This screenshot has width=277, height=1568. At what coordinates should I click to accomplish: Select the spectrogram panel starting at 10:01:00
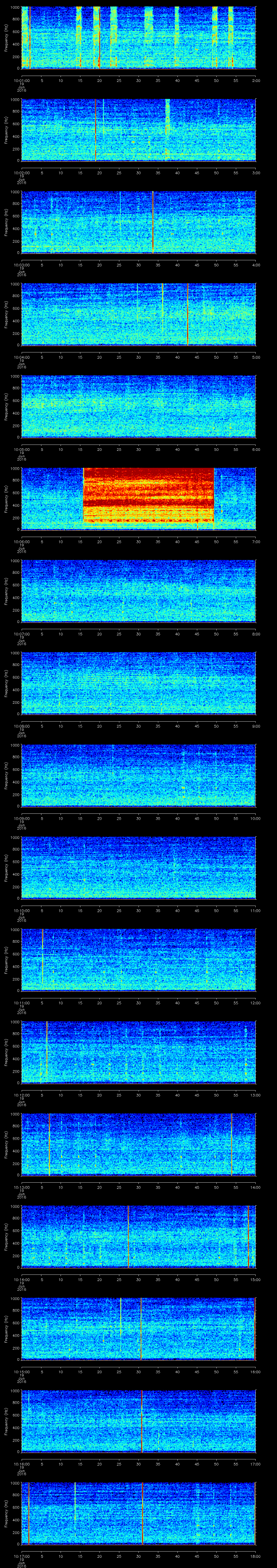(139, 38)
